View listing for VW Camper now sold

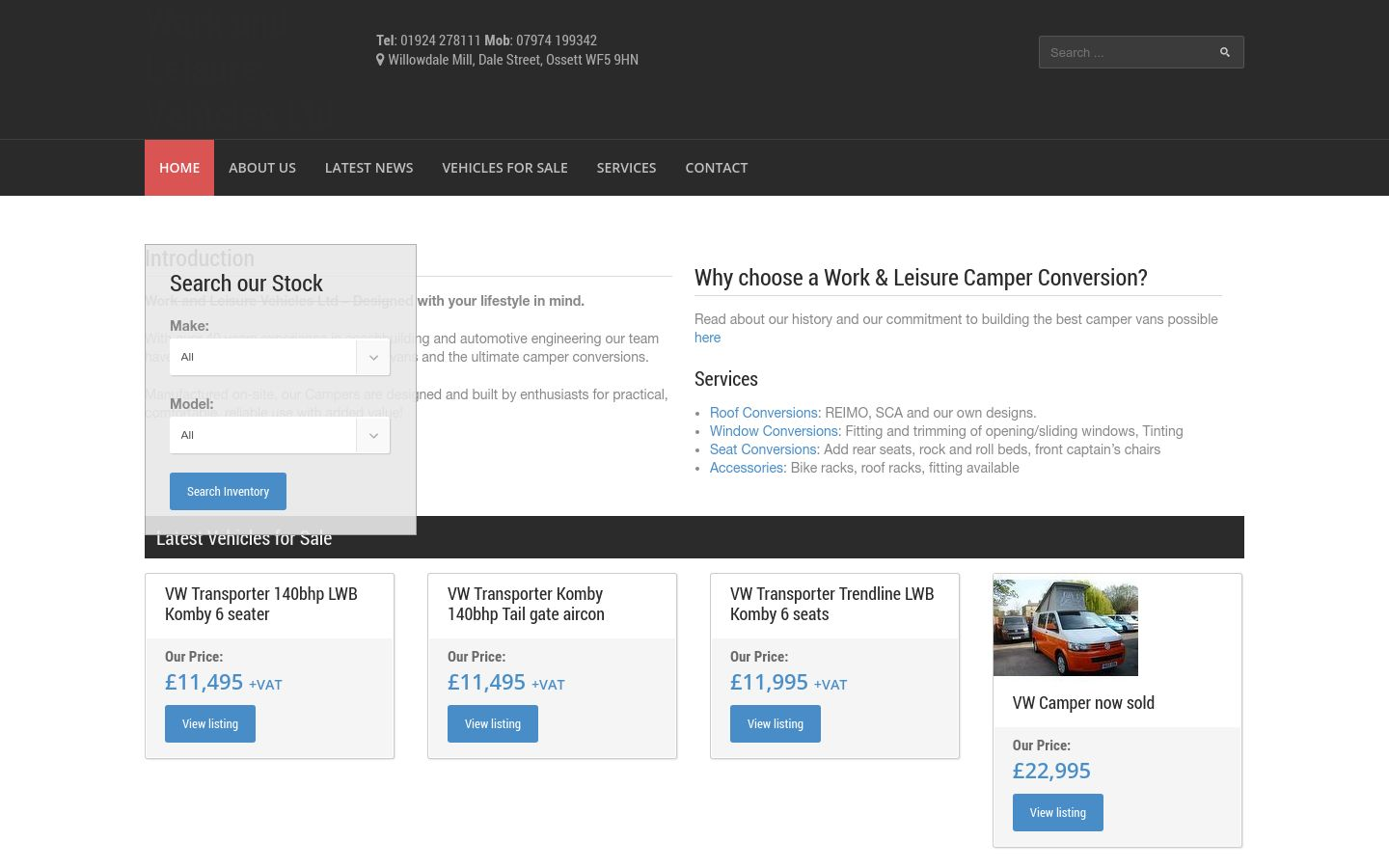[1058, 813]
